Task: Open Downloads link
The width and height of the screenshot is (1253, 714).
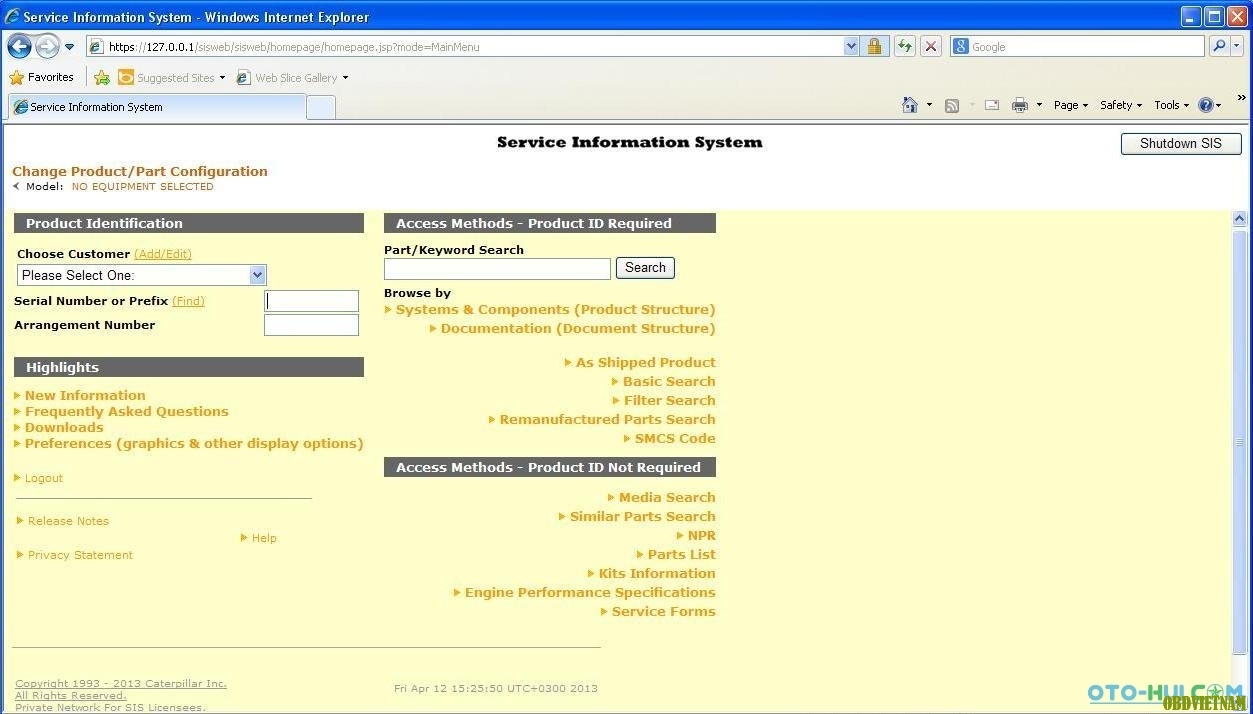Action: point(64,427)
